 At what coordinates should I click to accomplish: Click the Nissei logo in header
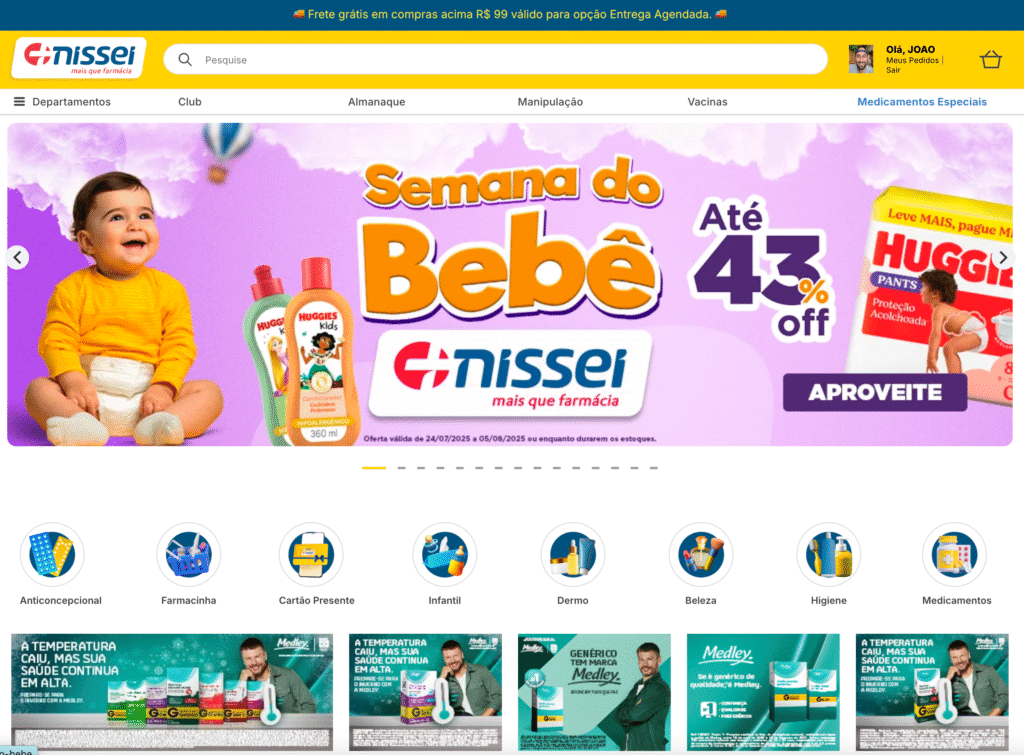78,58
